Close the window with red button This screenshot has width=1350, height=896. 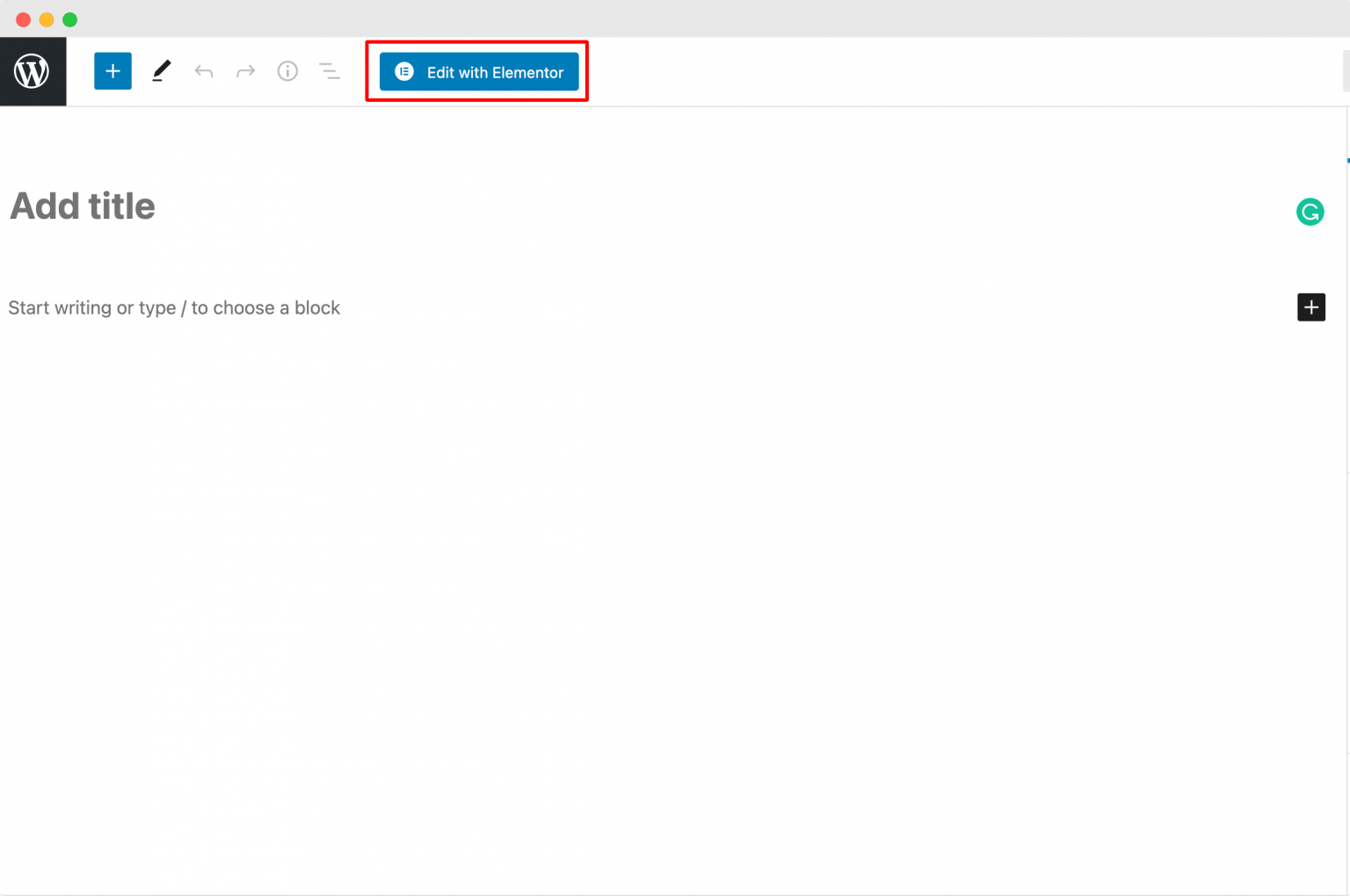click(24, 19)
